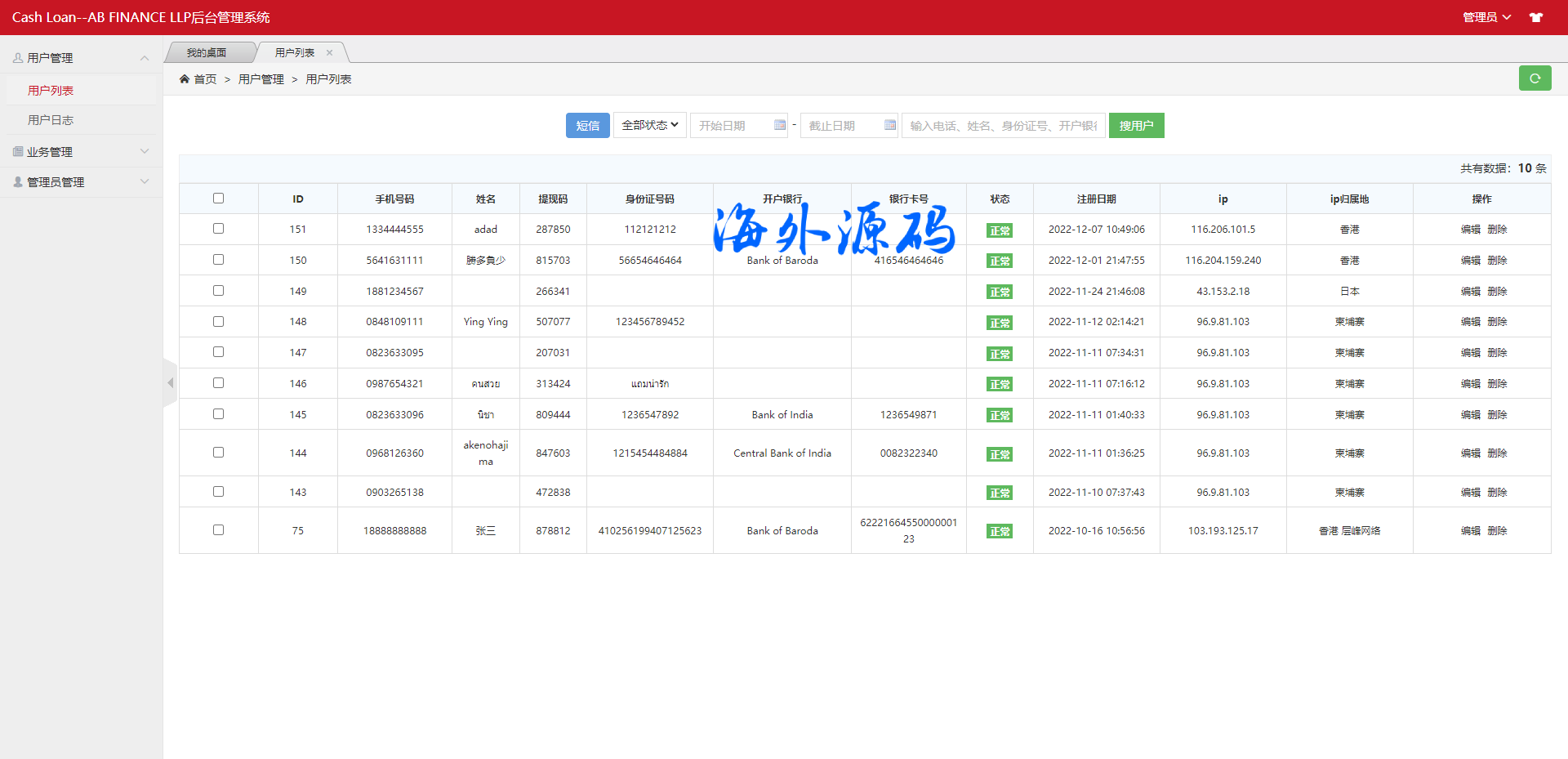The height and width of the screenshot is (759, 1568).
Task: Open calendar icon in end date field
Action: 889,125
